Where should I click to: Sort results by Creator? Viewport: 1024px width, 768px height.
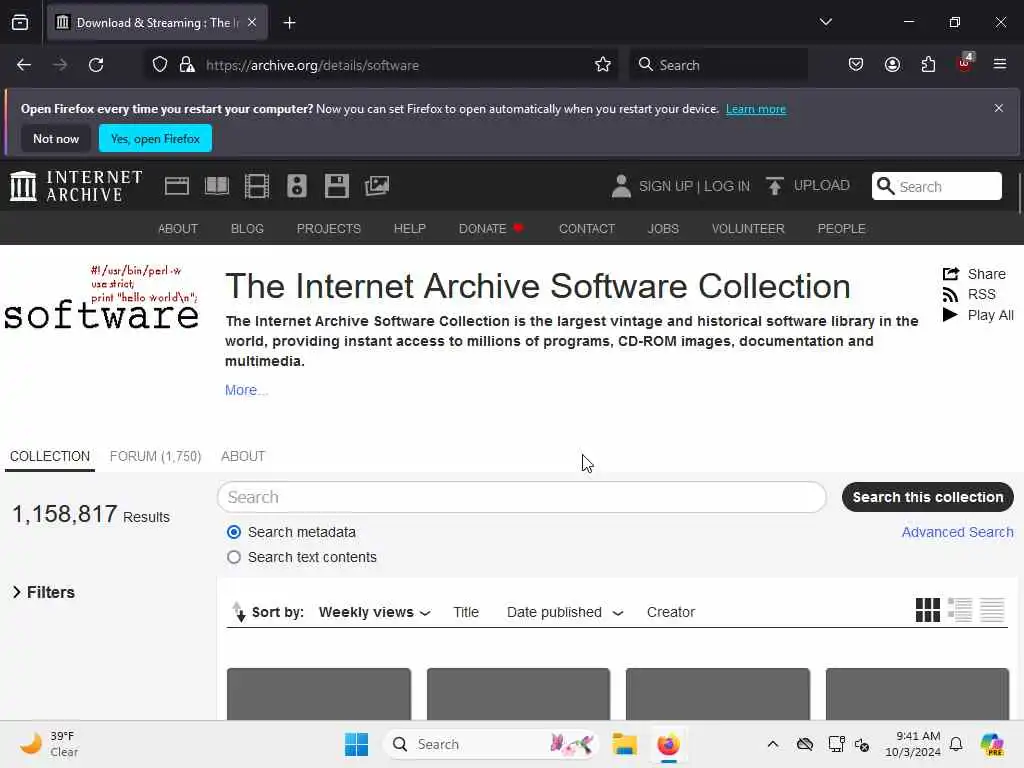tap(671, 613)
